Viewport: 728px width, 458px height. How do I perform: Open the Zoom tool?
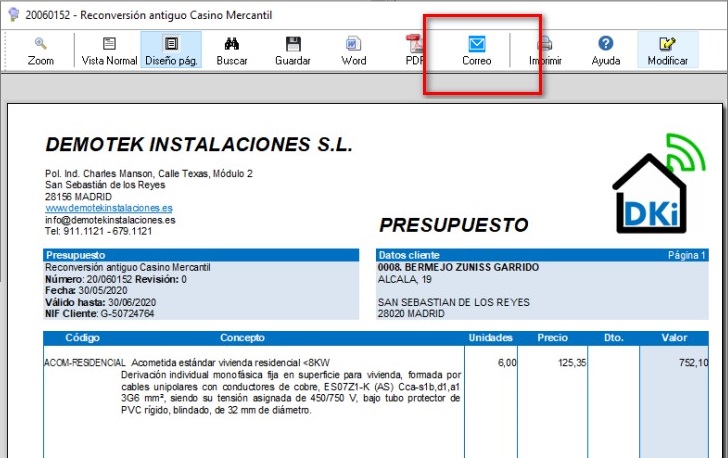40,51
